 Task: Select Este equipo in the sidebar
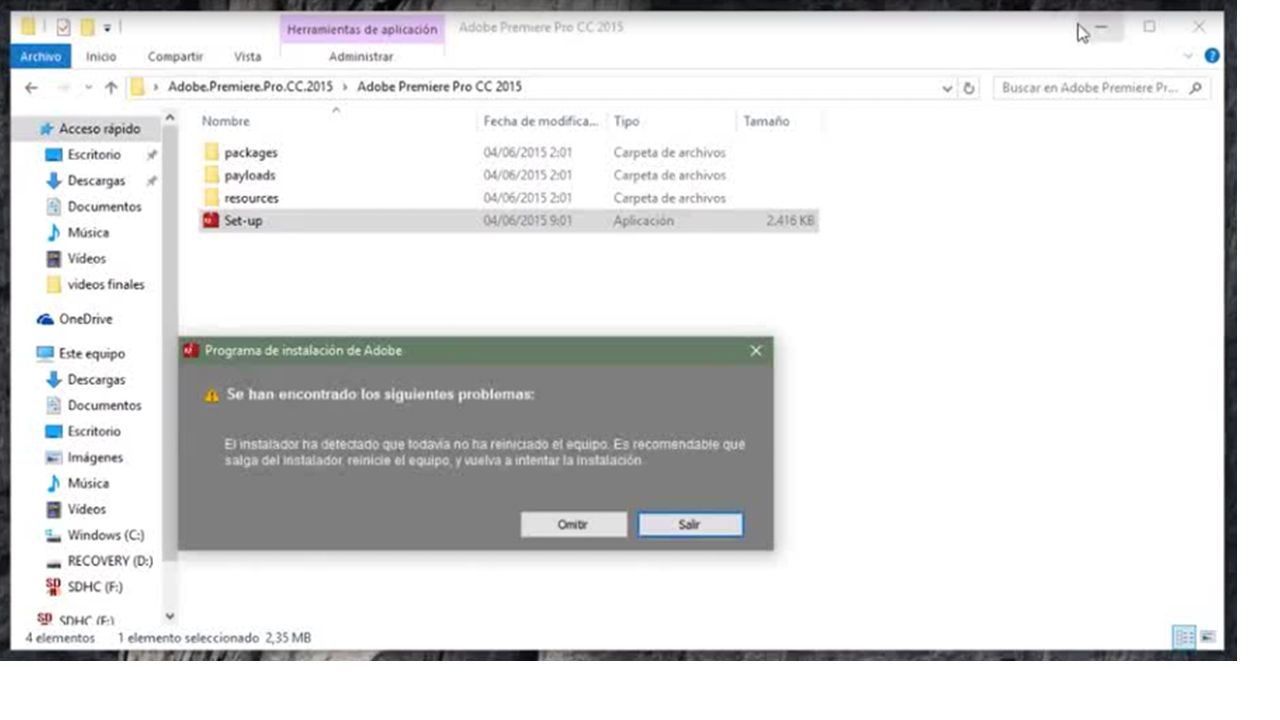click(x=91, y=354)
